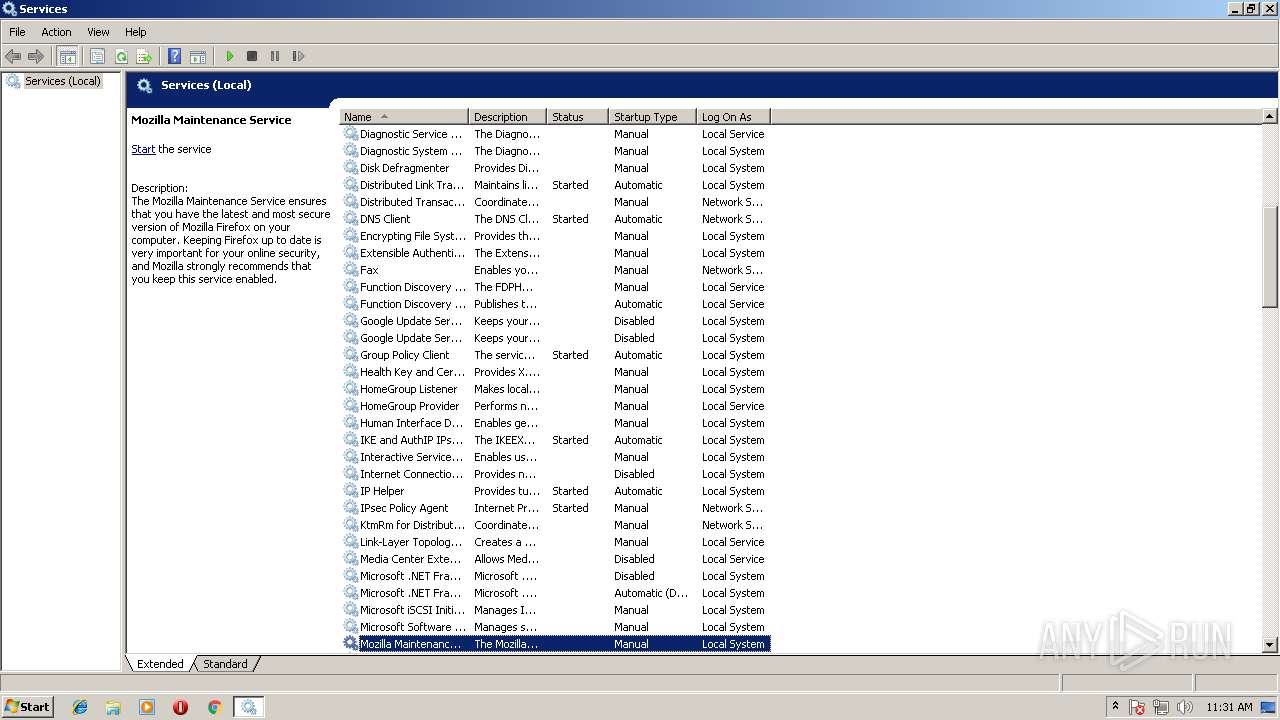Image resolution: width=1280 pixels, height=720 pixels.
Task: Toggle Show/Hide Action Pane icon
Action: (x=198, y=56)
